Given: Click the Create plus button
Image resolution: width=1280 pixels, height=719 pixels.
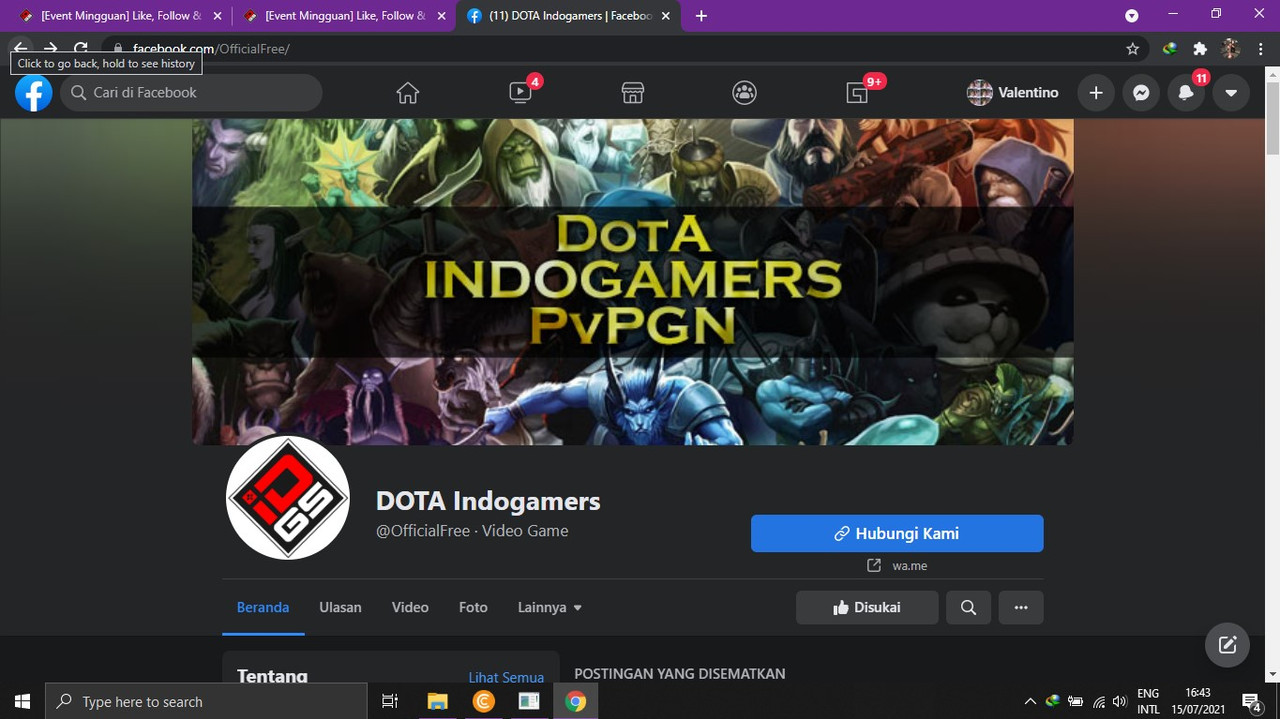Looking at the screenshot, I should (1096, 93).
